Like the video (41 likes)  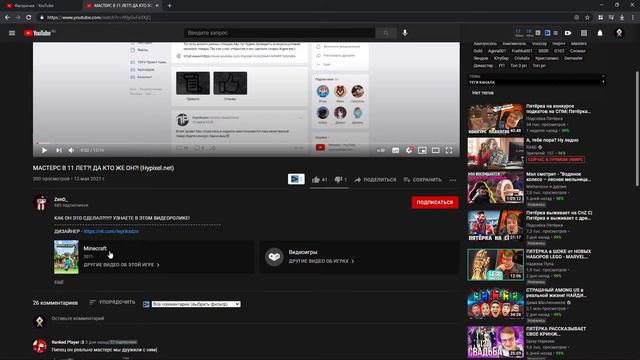coord(320,180)
